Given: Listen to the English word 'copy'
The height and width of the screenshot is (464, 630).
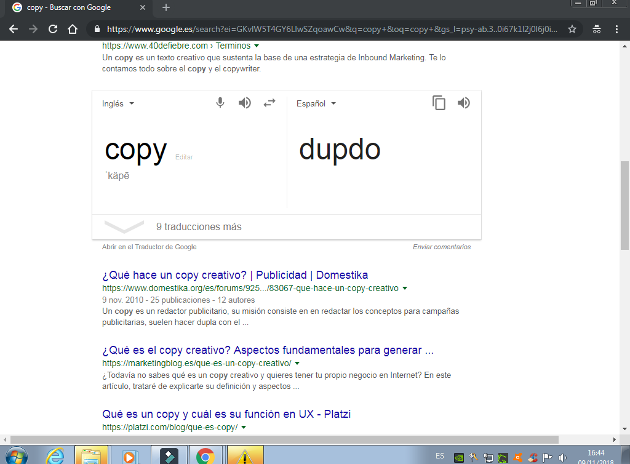Looking at the screenshot, I should (x=245, y=103).
